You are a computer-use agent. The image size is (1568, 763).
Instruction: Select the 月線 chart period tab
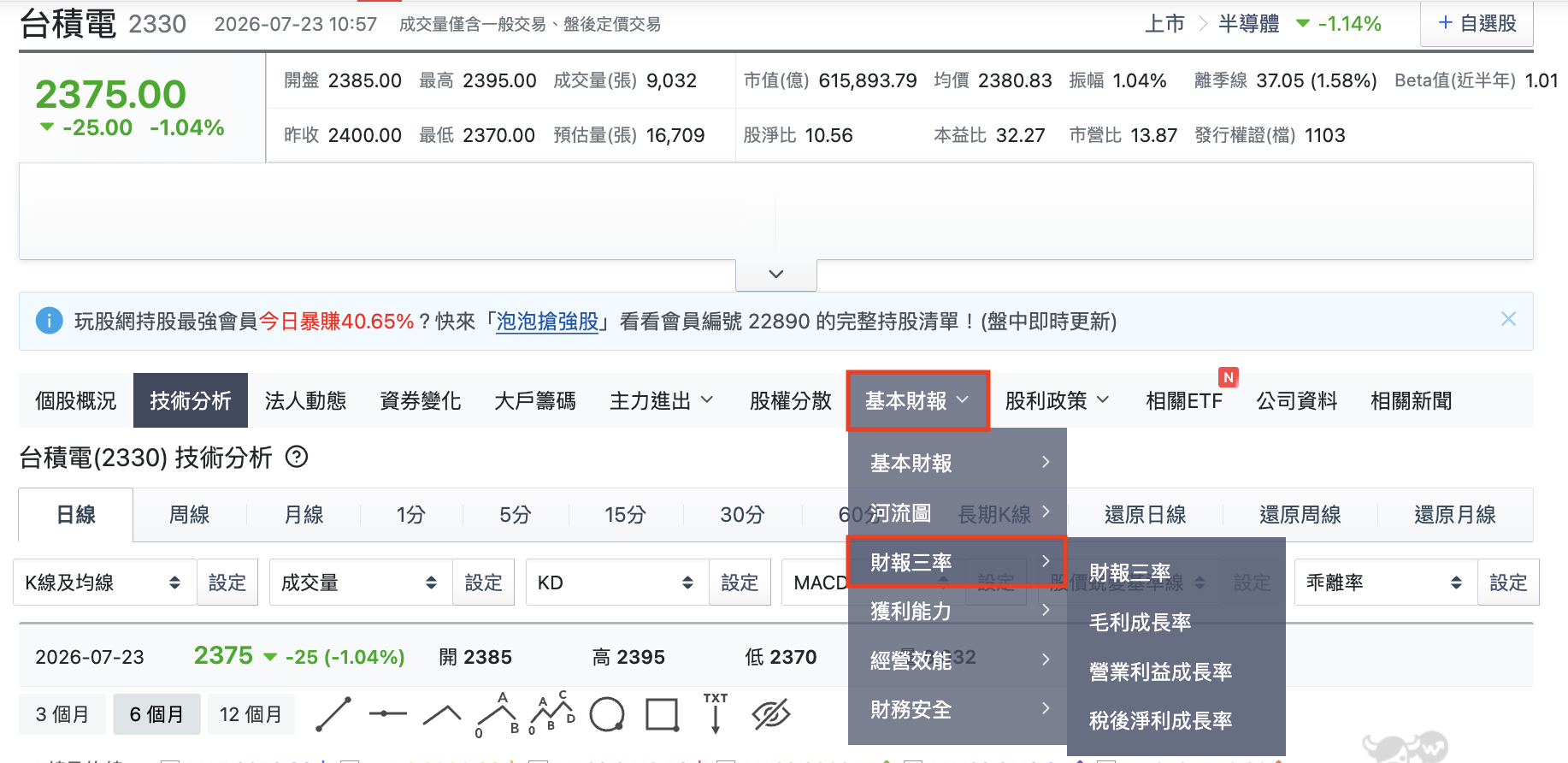[304, 515]
